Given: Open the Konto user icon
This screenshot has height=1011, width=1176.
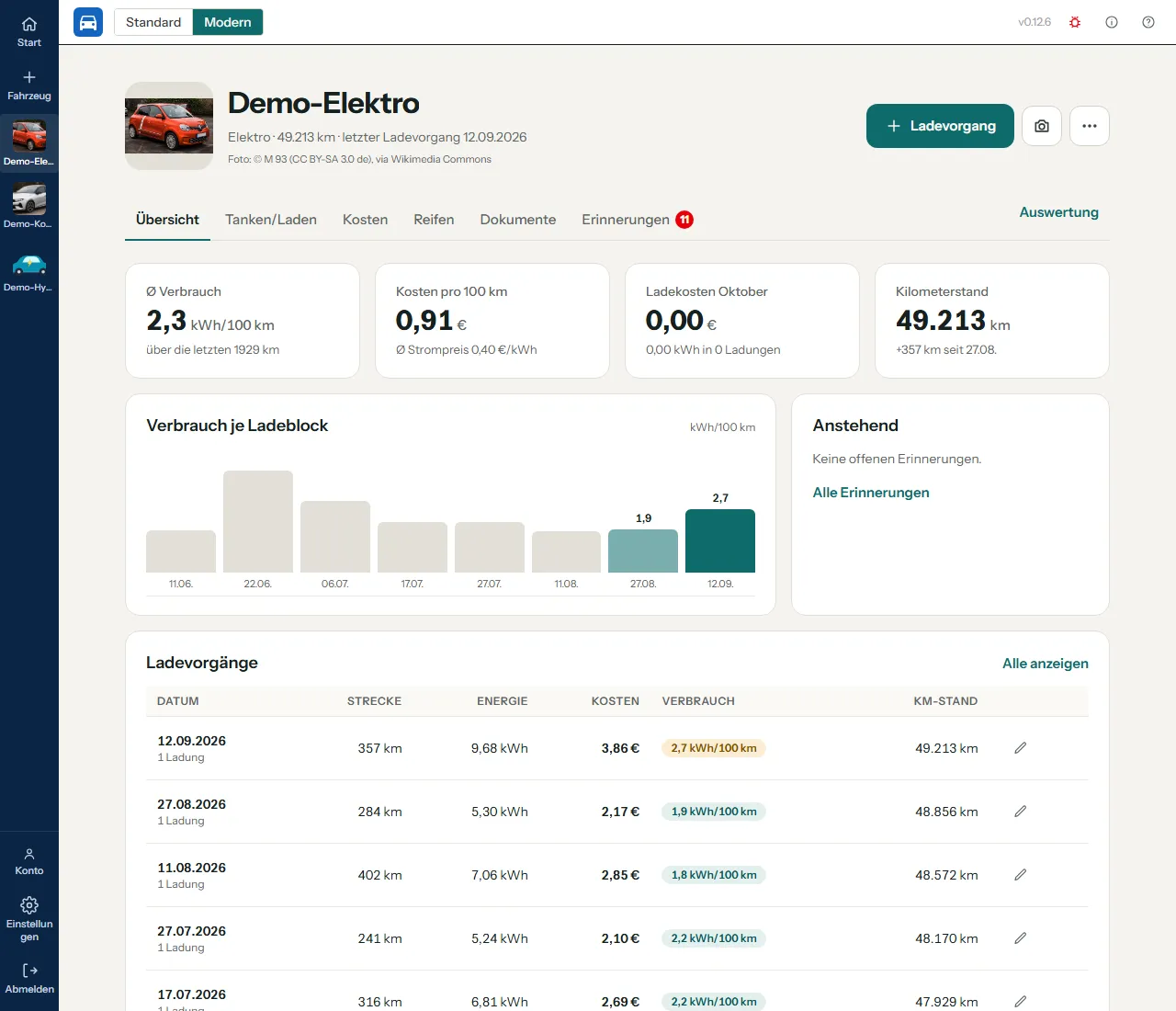Looking at the screenshot, I should click(x=29, y=854).
